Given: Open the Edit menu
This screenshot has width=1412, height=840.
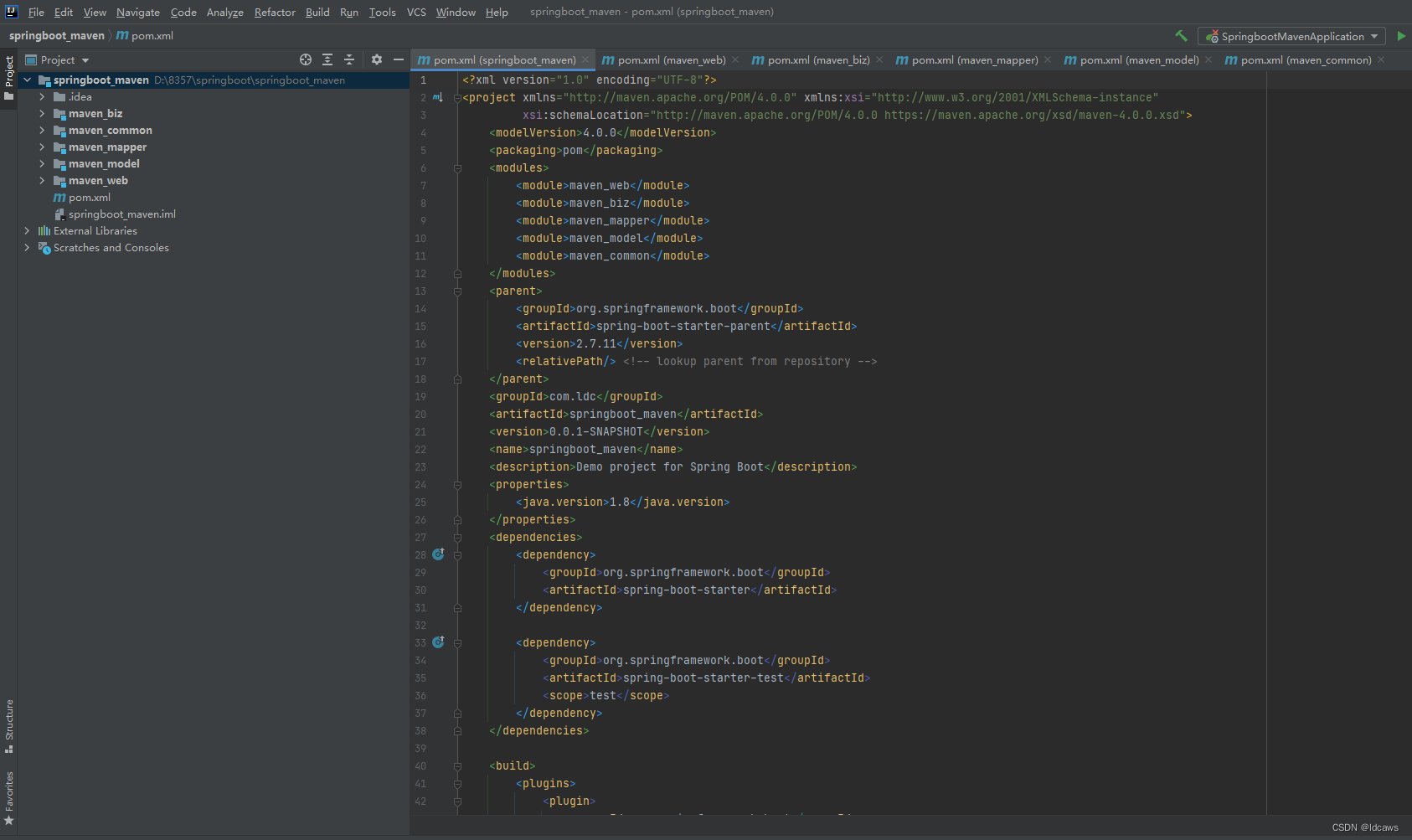Looking at the screenshot, I should [64, 12].
